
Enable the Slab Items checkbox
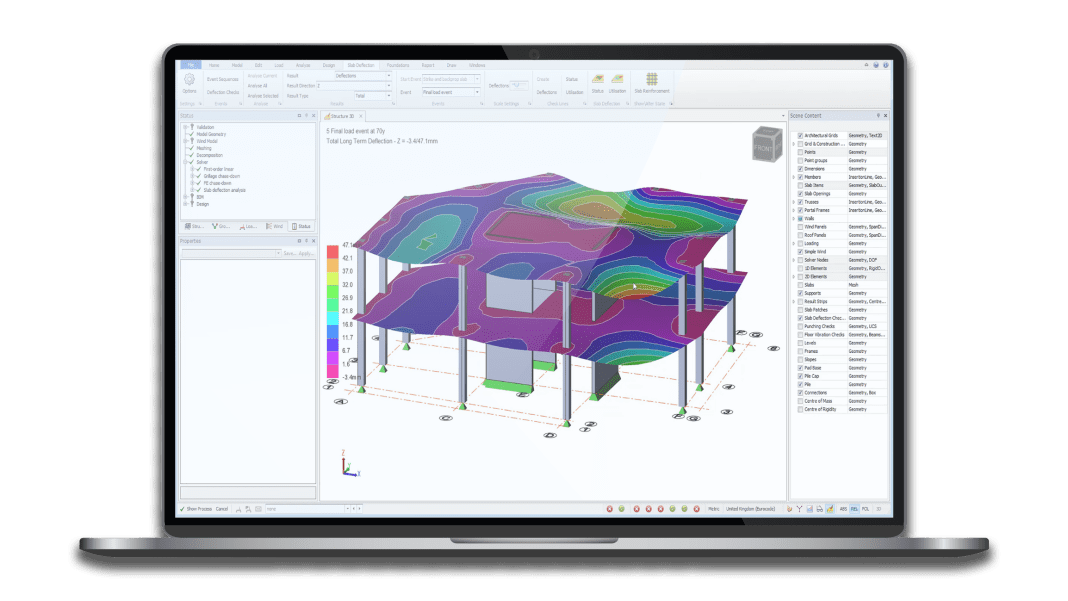click(799, 185)
